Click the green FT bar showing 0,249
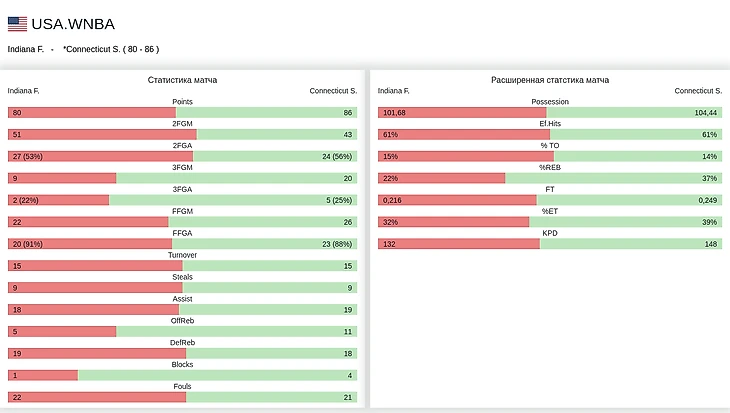The image size is (730, 413). tap(629, 200)
